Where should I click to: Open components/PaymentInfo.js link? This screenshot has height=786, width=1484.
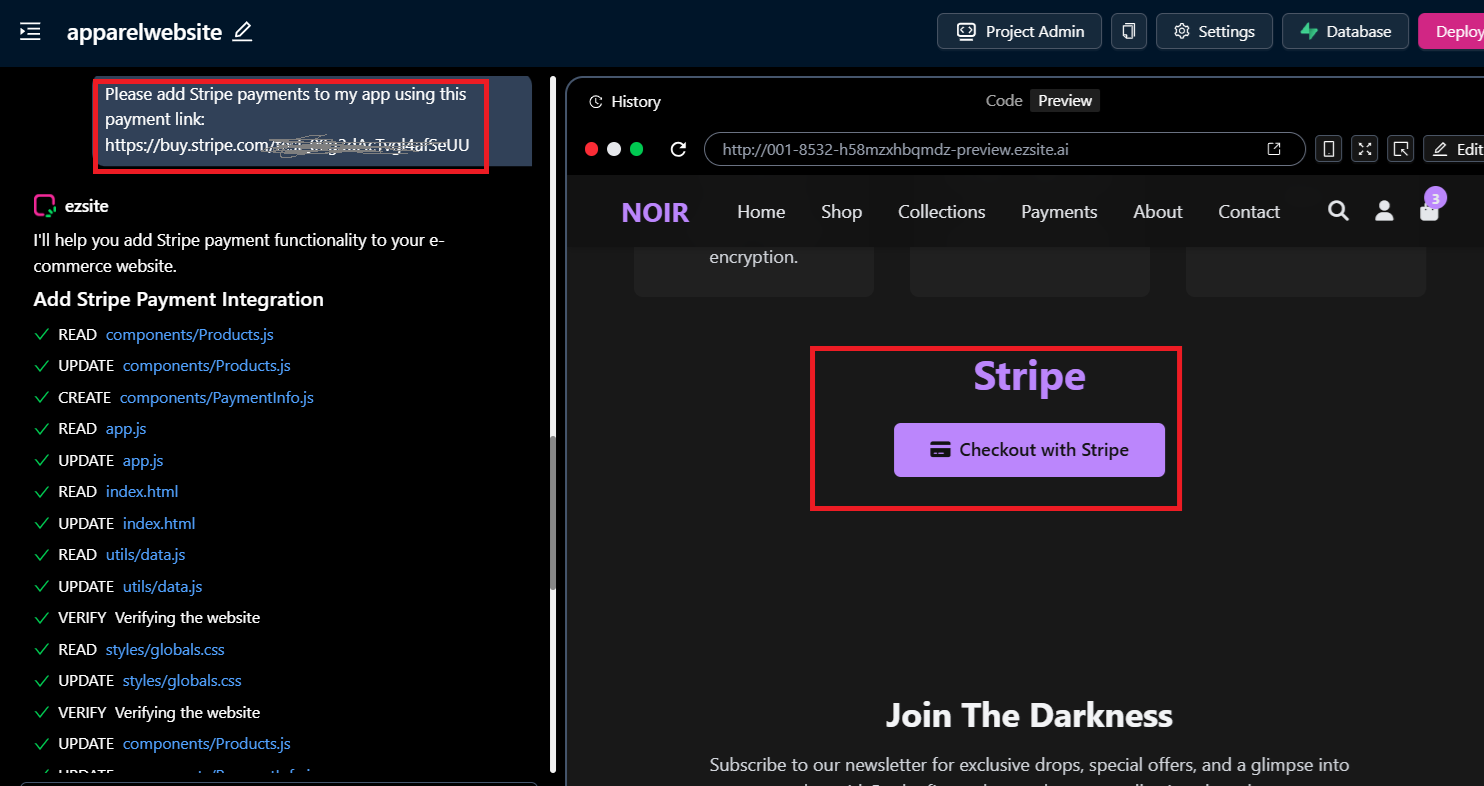[x=217, y=397]
